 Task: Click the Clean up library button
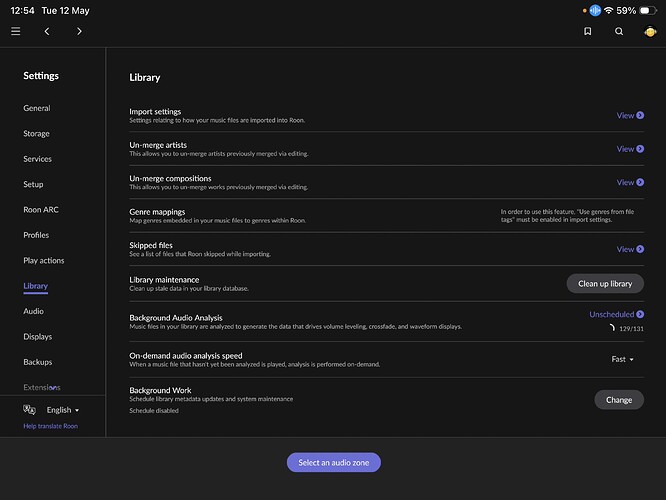(605, 283)
